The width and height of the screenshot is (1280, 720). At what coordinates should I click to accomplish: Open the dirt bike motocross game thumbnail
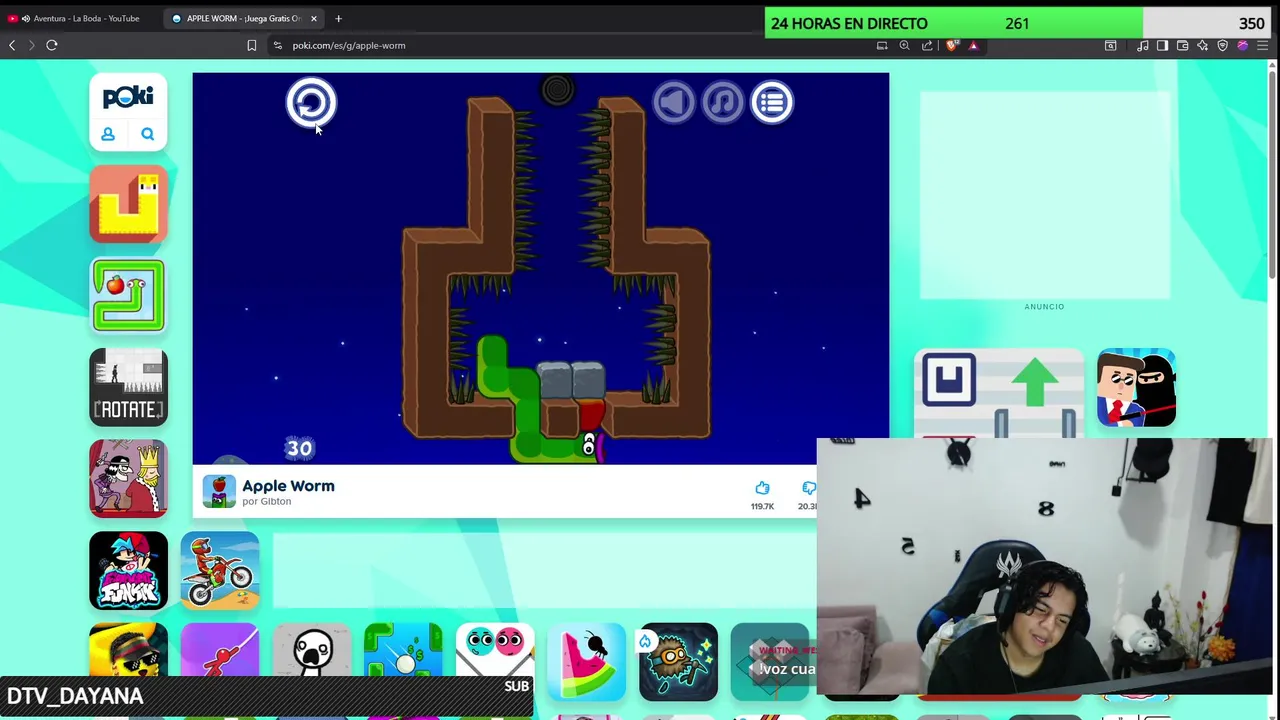click(220, 570)
